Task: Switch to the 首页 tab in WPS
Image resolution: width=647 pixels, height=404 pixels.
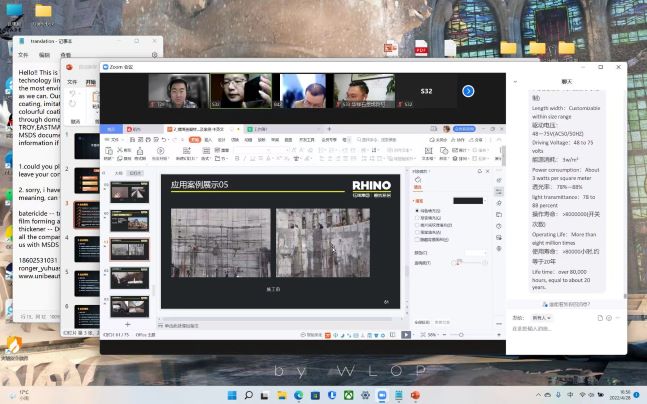Action: [112, 129]
